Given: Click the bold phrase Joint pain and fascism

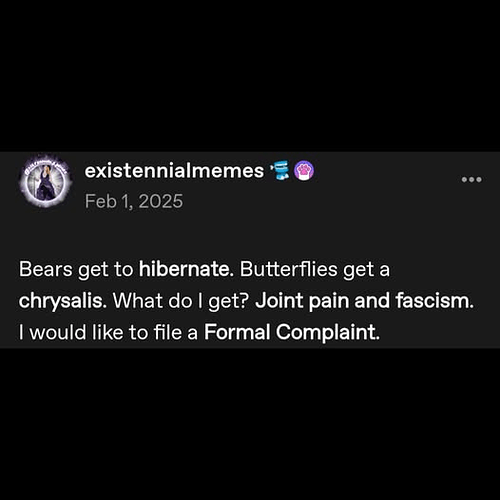Looking at the screenshot, I should (x=364, y=301).
